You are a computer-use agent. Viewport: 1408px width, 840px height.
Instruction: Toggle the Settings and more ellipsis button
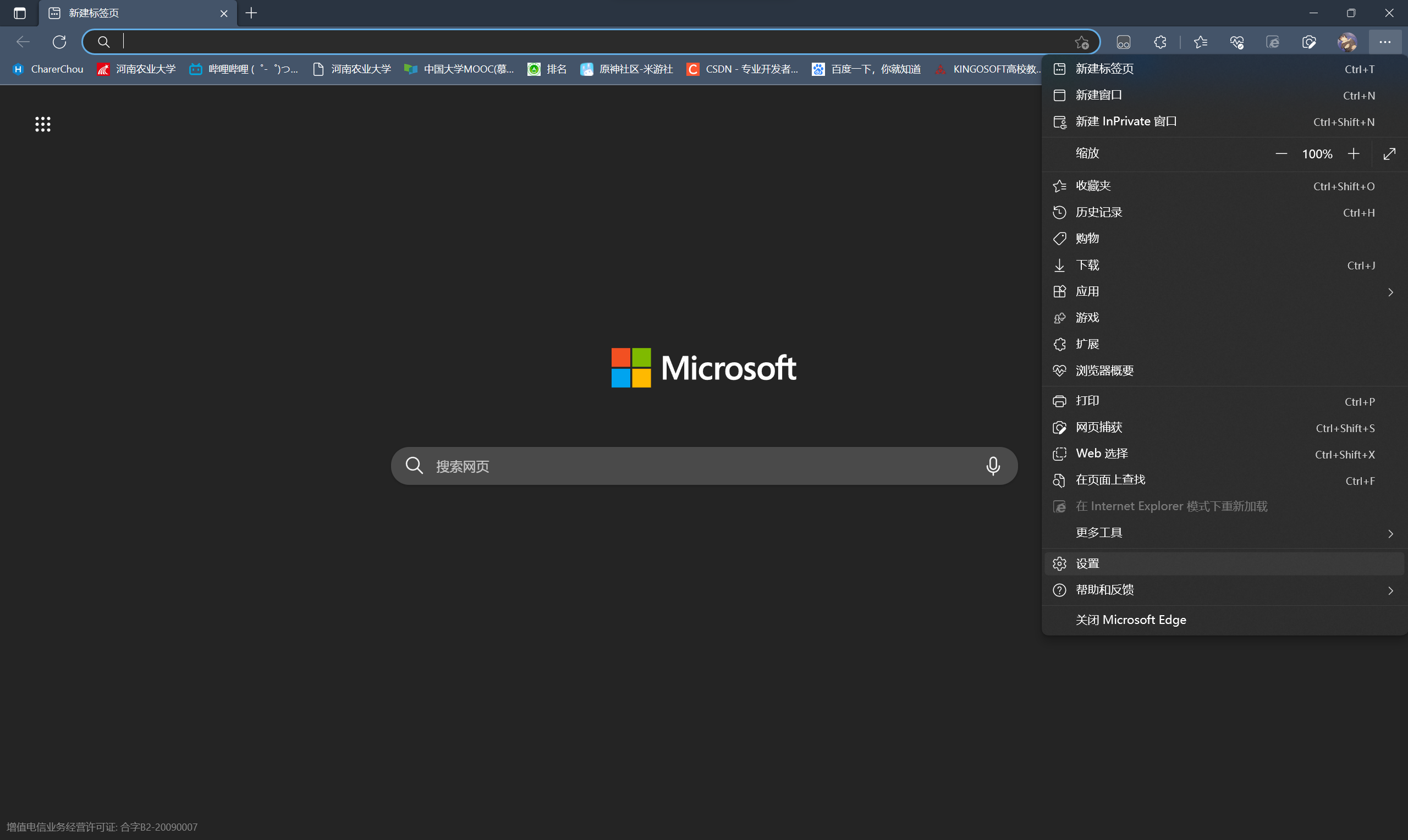(1385, 42)
